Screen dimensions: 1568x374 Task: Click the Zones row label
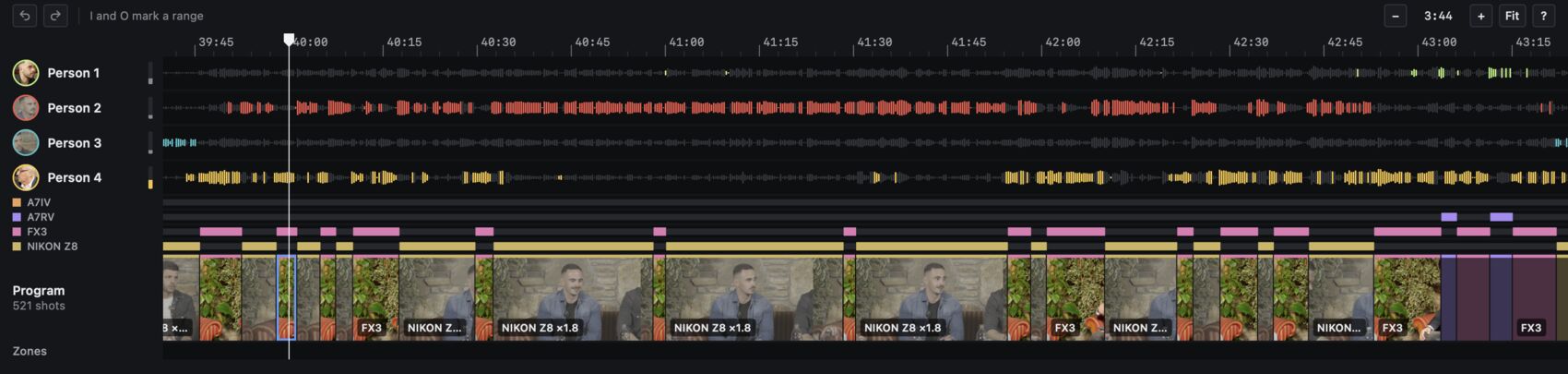(30, 351)
